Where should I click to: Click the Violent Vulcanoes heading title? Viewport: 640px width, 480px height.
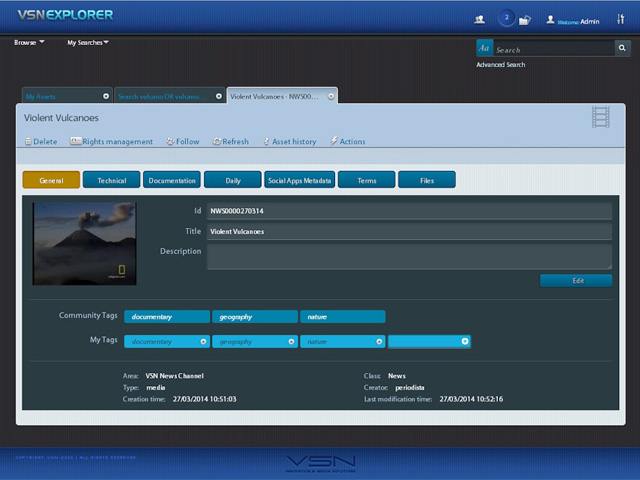(x=61, y=118)
